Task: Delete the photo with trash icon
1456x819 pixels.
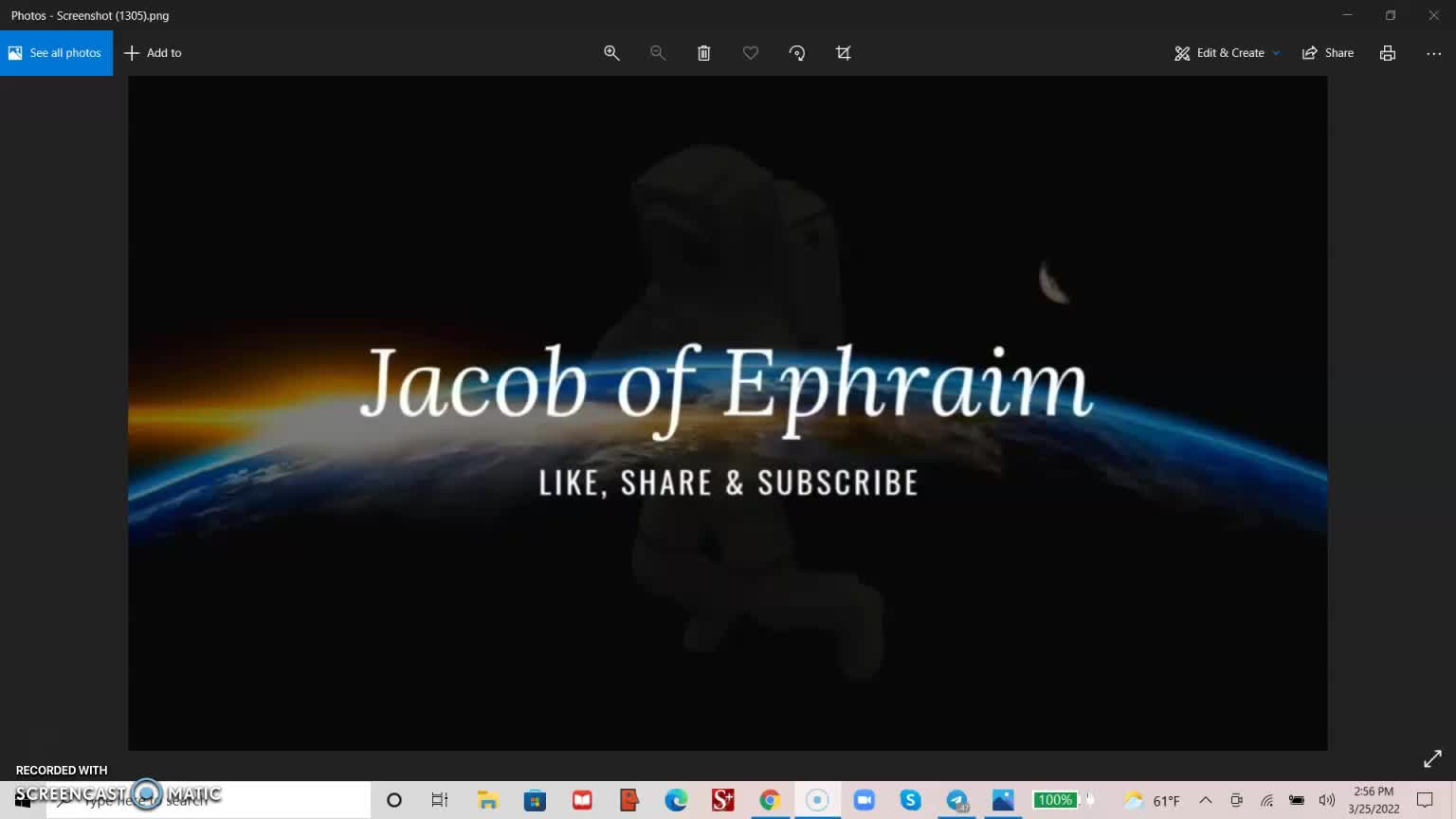Action: point(704,53)
